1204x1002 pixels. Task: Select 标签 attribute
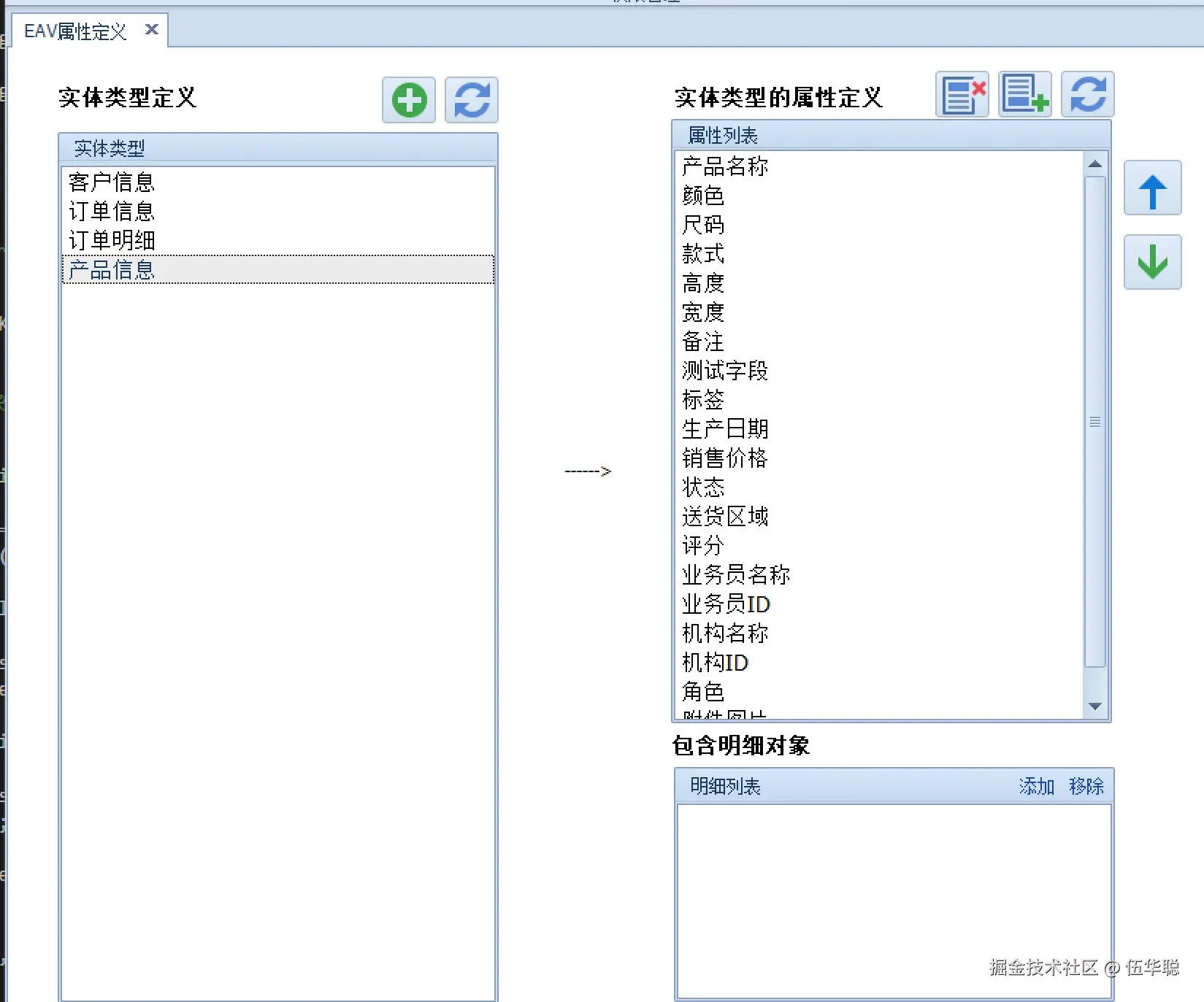pos(879,400)
